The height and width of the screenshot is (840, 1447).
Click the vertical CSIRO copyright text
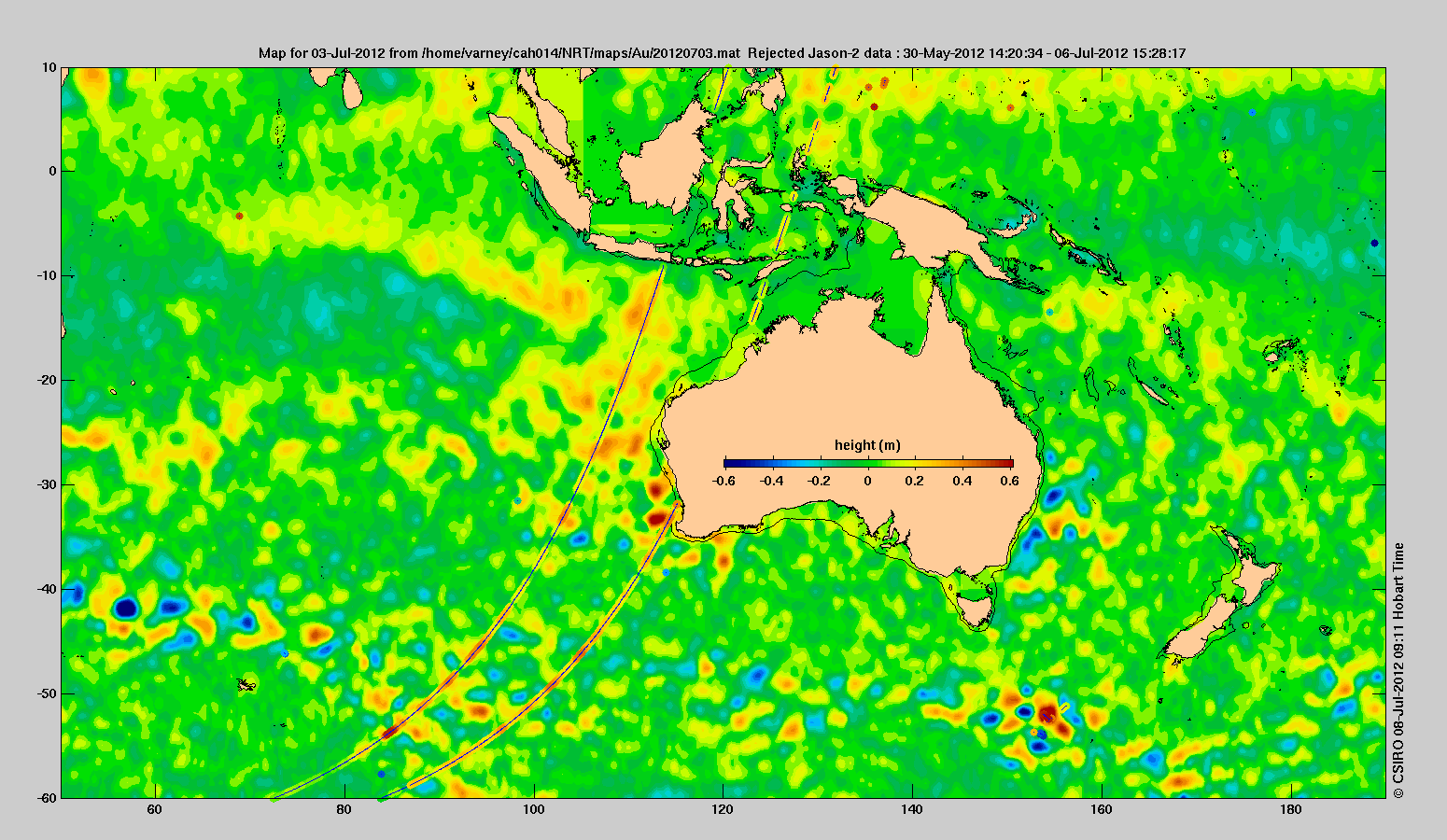pyautogui.click(x=1398, y=670)
